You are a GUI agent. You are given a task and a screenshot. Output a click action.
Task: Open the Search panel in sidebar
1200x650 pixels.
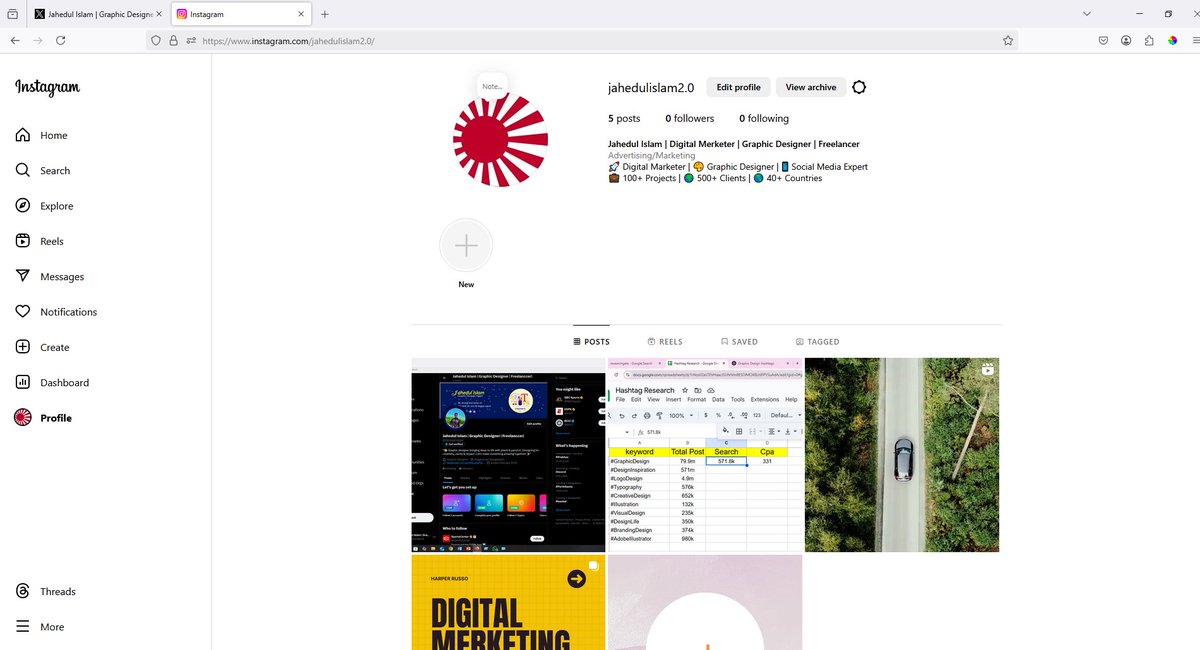(43, 171)
